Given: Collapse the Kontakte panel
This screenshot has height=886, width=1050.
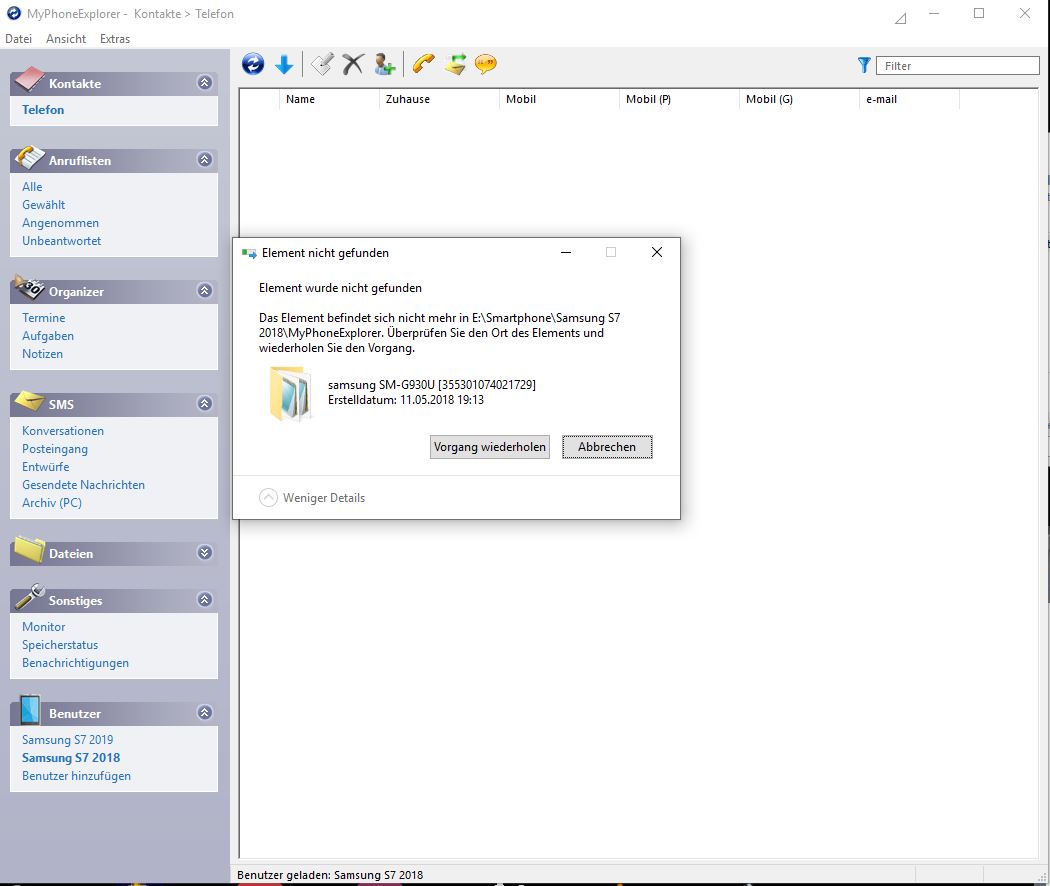Looking at the screenshot, I should (205, 82).
